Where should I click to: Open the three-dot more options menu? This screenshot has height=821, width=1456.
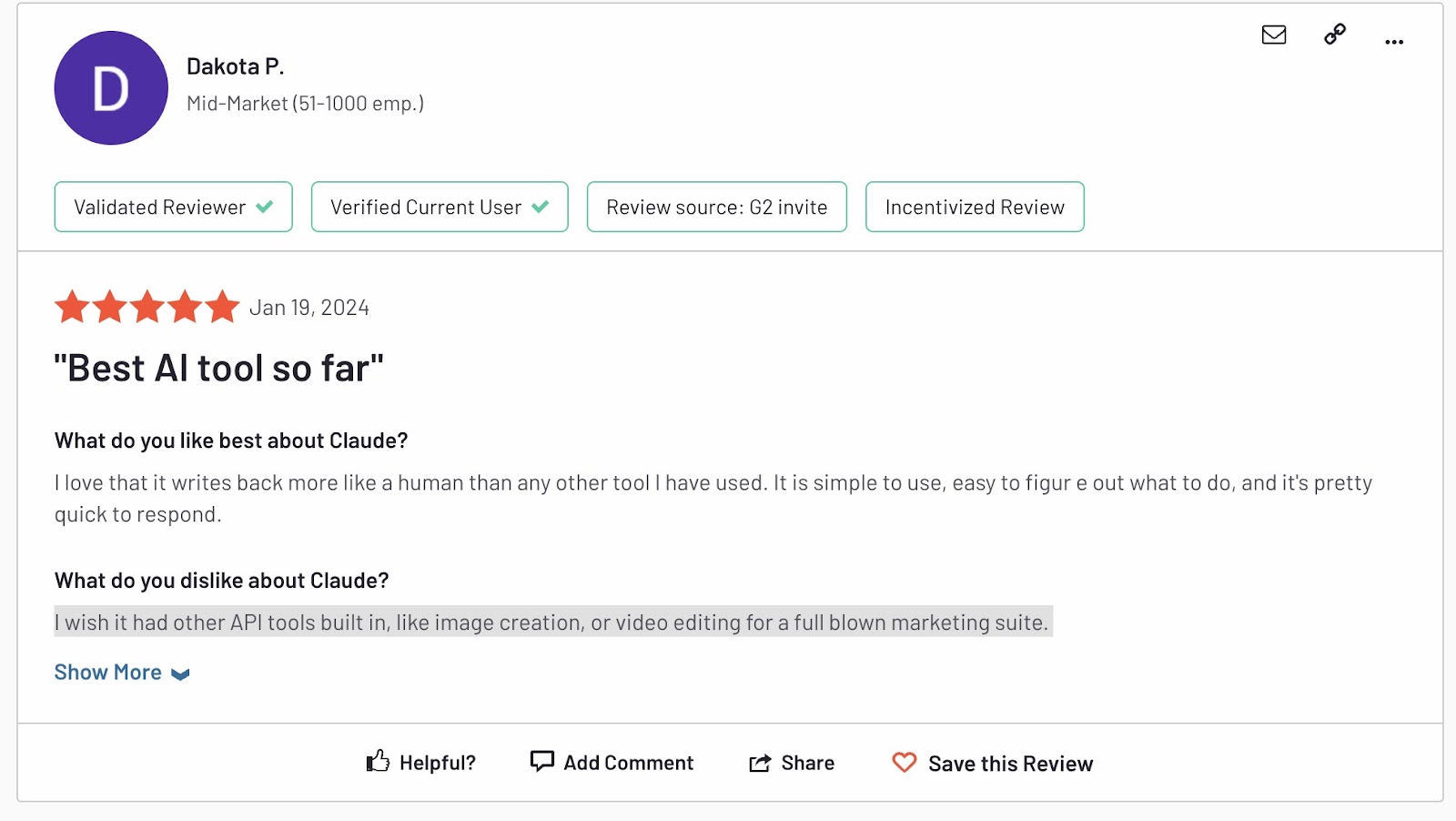tap(1394, 42)
